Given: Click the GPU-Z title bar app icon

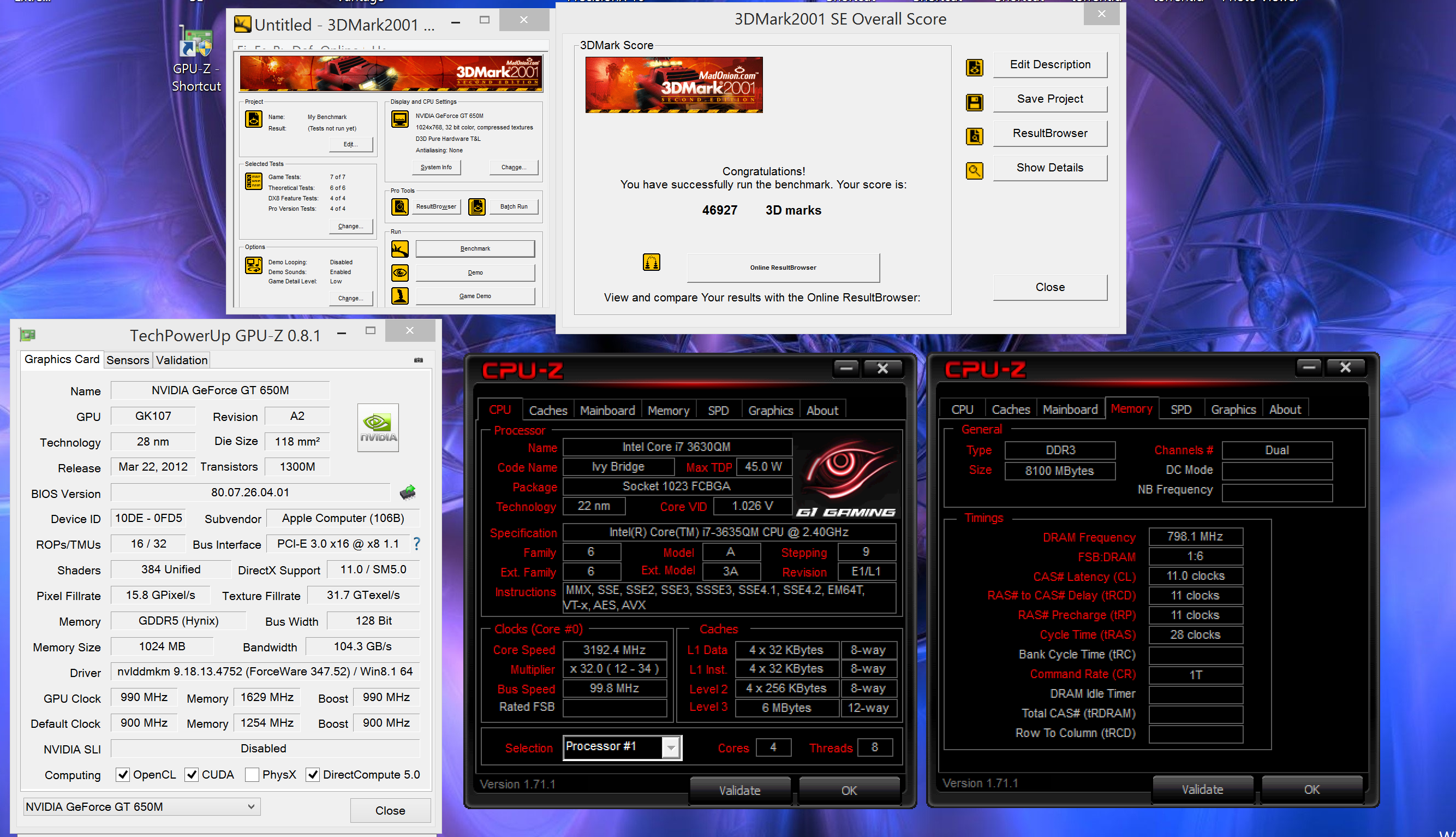Looking at the screenshot, I should (27, 335).
